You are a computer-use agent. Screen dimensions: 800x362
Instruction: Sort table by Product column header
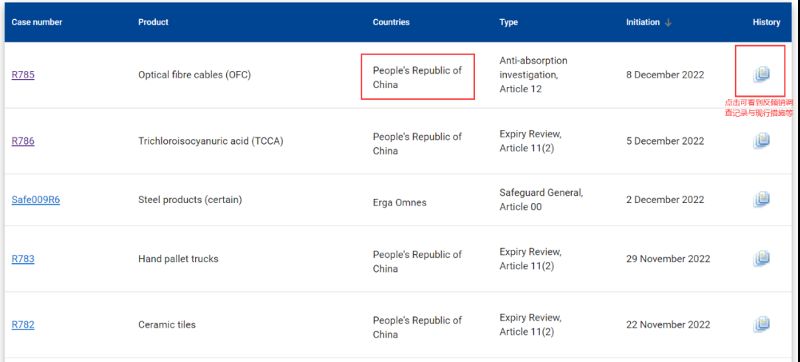pos(153,22)
